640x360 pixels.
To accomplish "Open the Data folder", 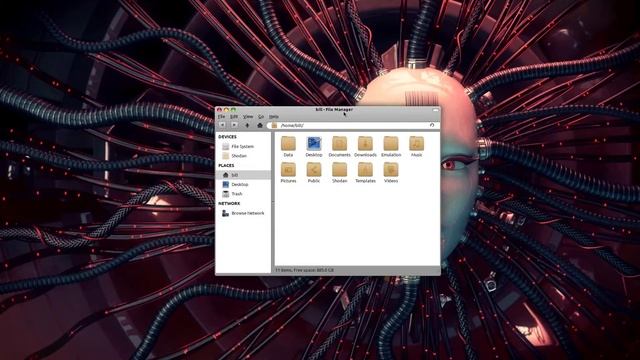I will tap(288, 147).
